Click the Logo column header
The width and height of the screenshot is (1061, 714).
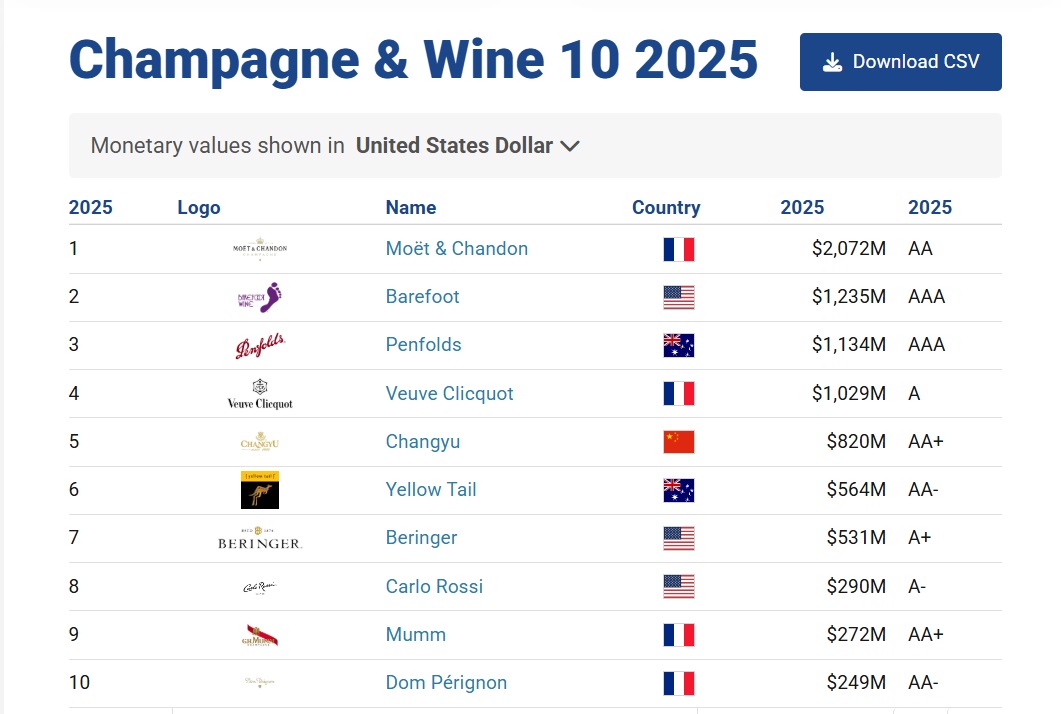pos(199,208)
